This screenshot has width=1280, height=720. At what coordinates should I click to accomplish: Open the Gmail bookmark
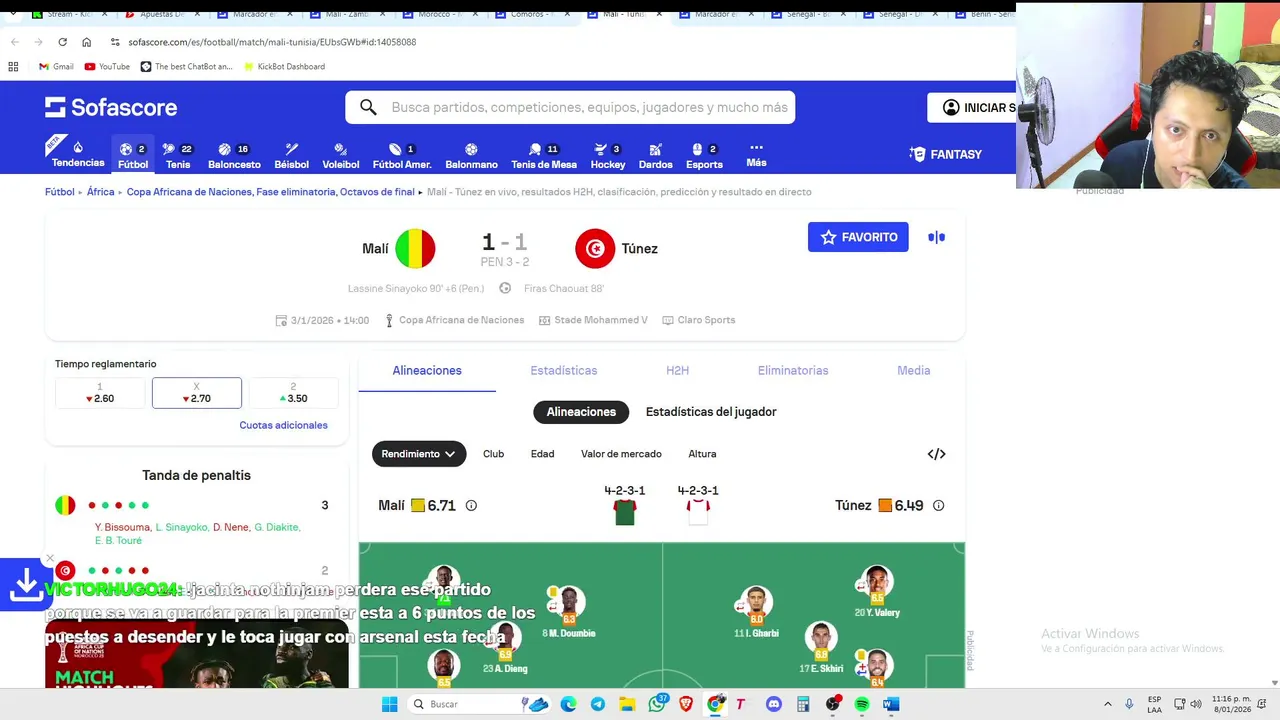pyautogui.click(x=56, y=66)
